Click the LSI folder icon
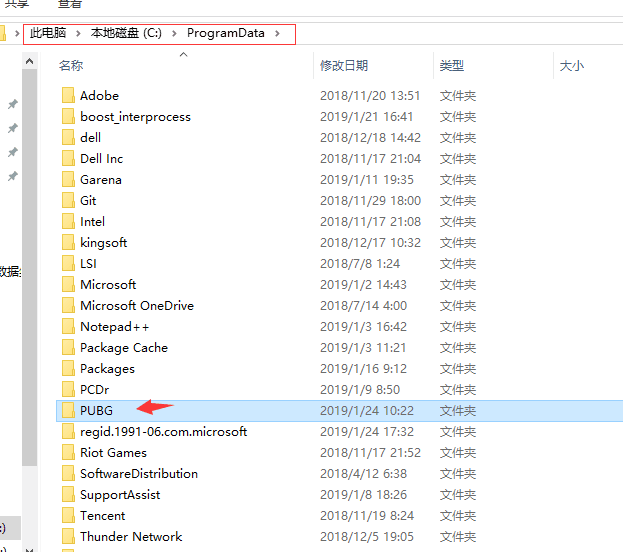 click(68, 263)
